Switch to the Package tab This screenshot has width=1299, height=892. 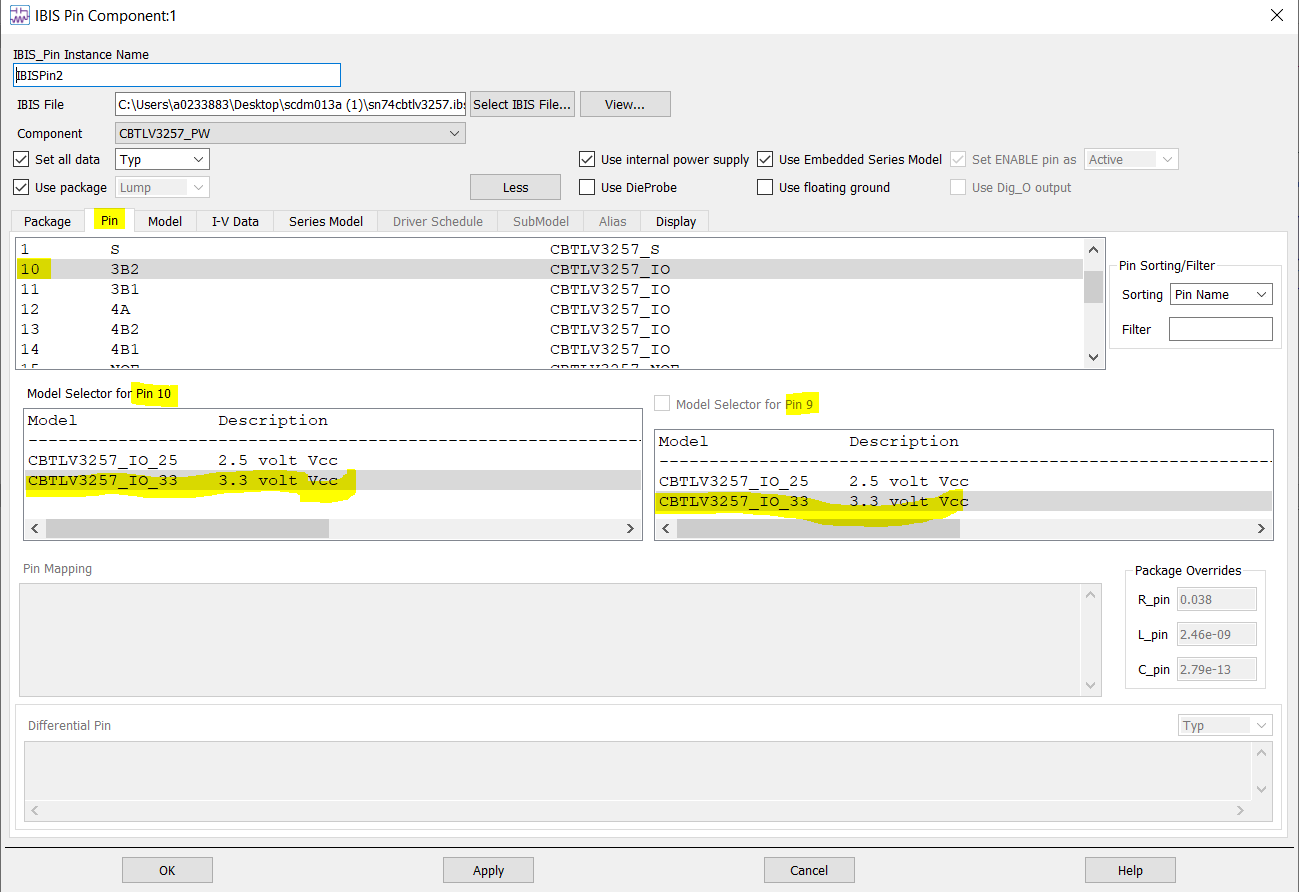coord(48,221)
